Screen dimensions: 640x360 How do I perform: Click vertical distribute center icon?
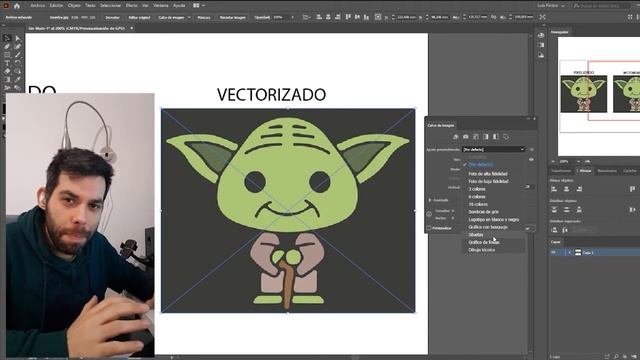[567, 209]
